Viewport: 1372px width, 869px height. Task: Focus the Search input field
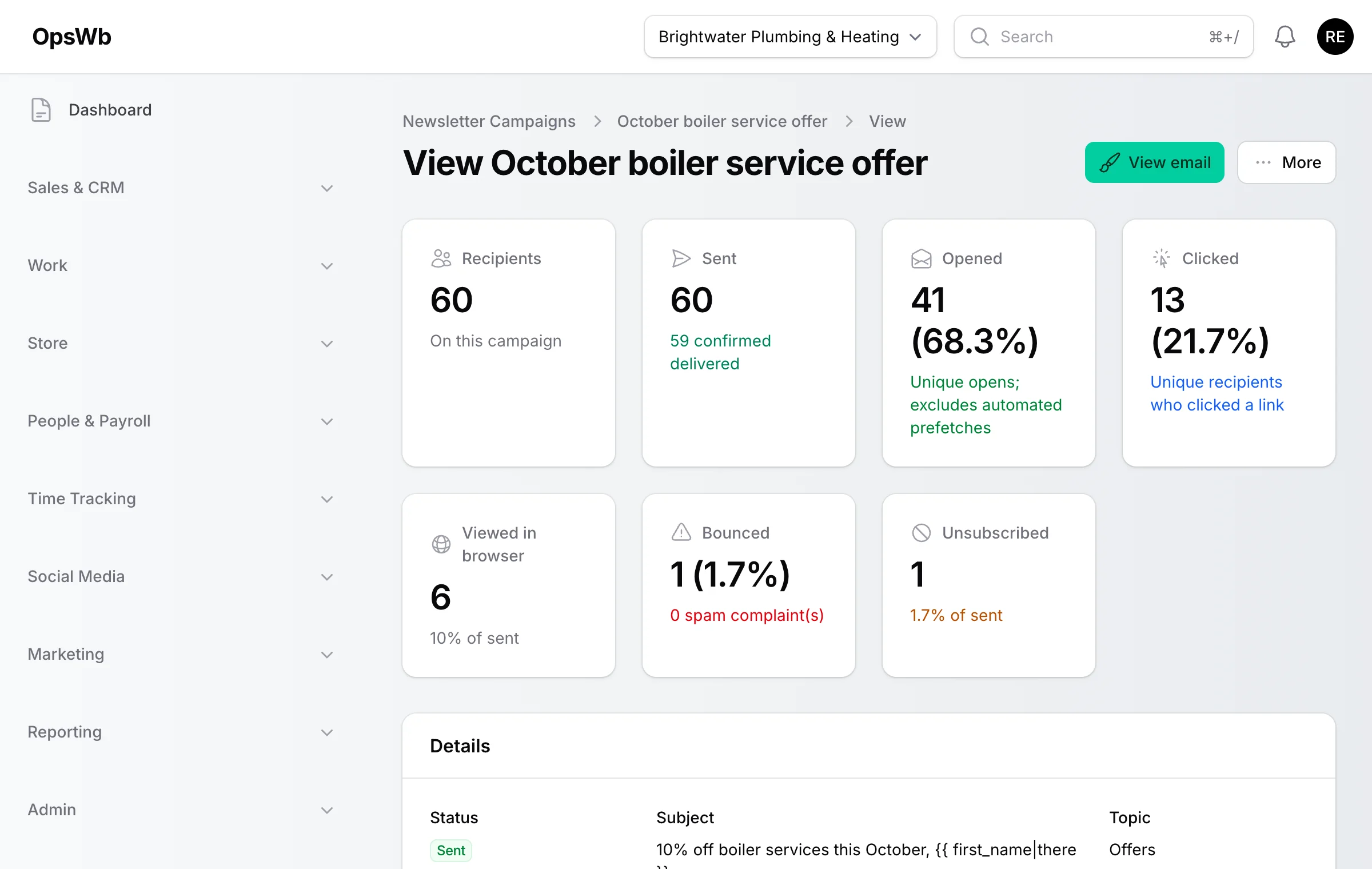[x=1103, y=37]
